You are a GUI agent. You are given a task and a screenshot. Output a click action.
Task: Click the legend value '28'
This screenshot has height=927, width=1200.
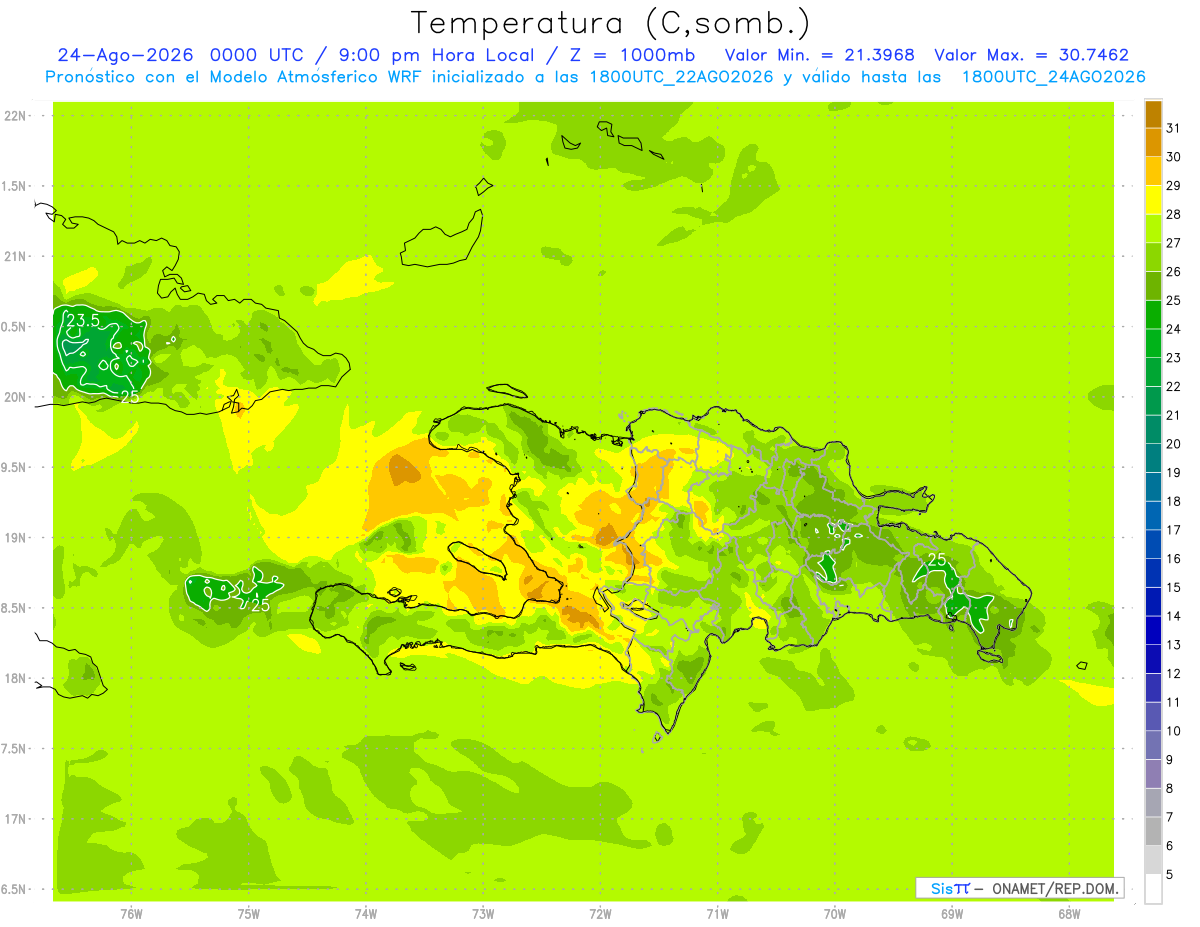tap(1174, 214)
